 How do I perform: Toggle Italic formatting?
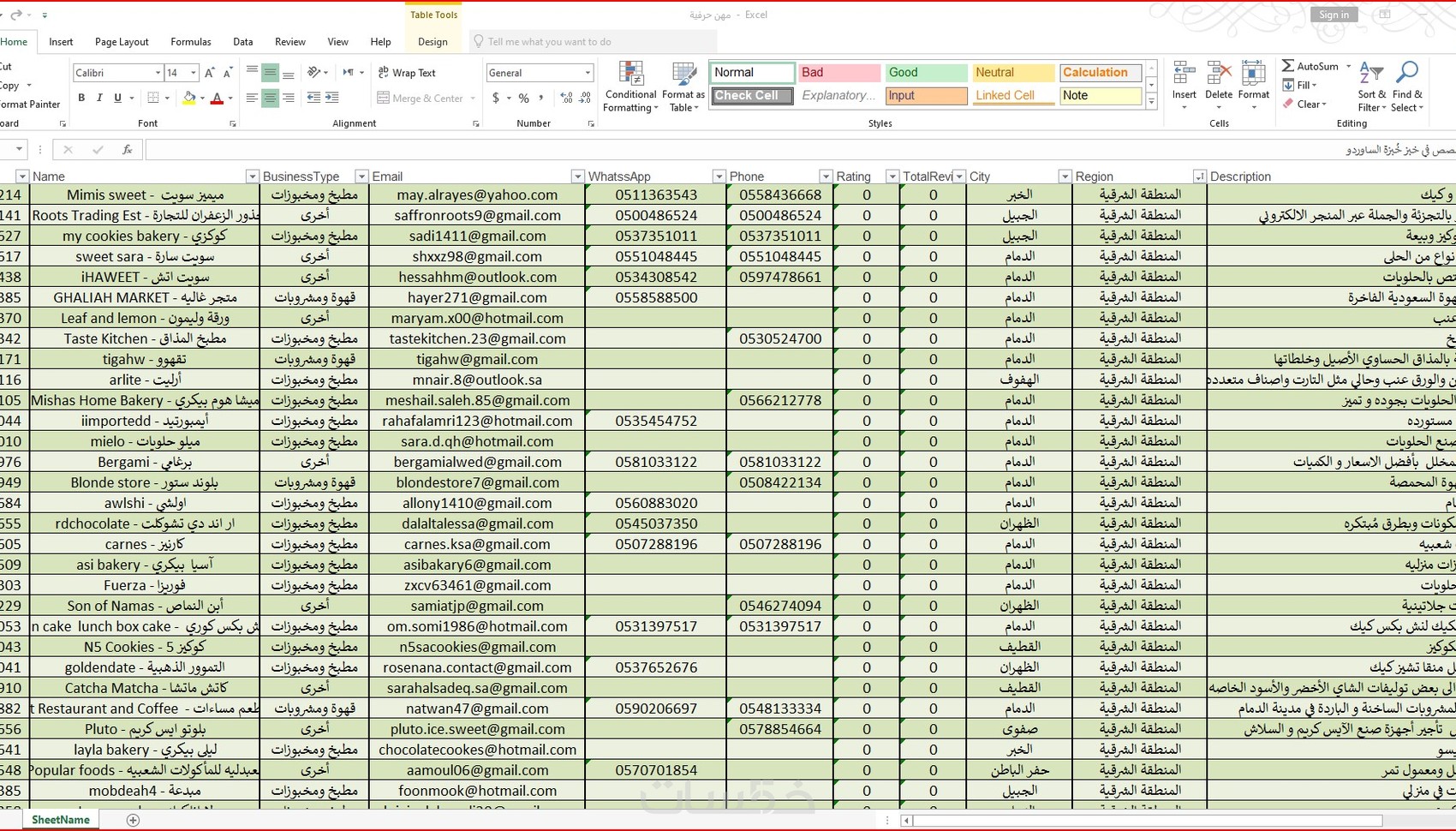click(x=99, y=98)
